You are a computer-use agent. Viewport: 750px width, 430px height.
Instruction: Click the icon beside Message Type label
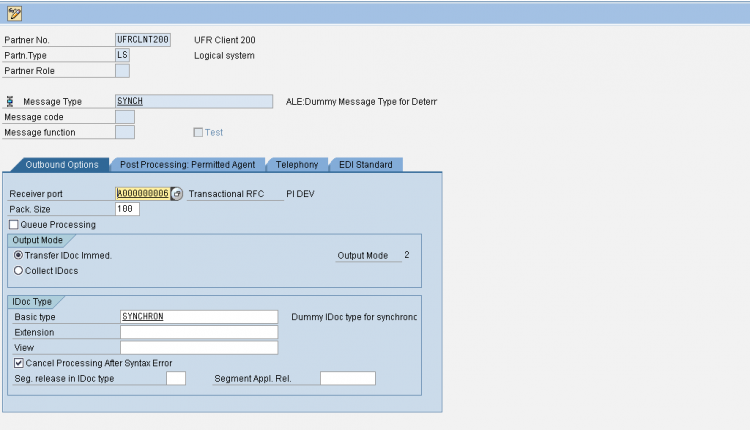click(10, 101)
